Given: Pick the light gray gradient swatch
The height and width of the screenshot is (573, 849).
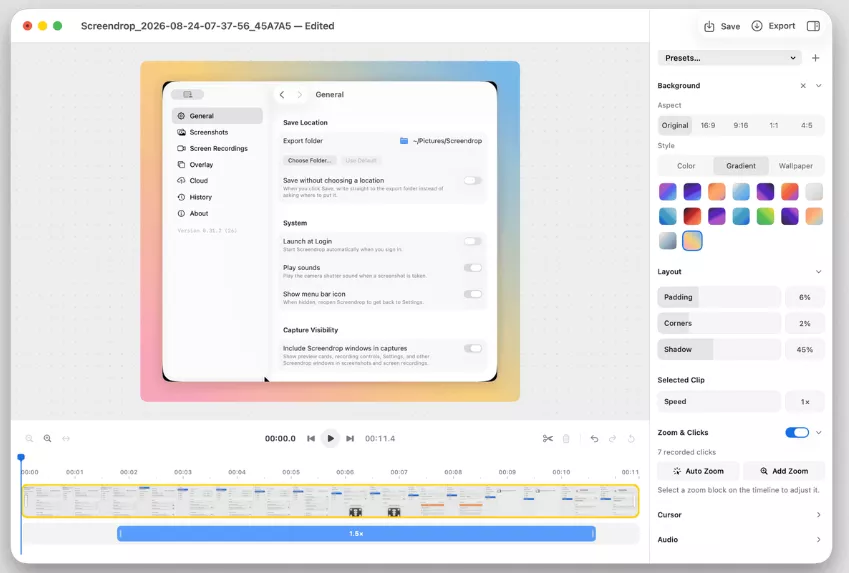Looking at the screenshot, I should click(x=814, y=191).
